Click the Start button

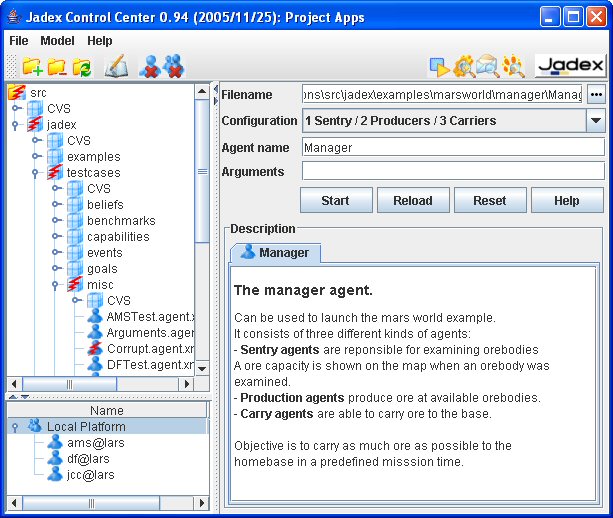336,201
